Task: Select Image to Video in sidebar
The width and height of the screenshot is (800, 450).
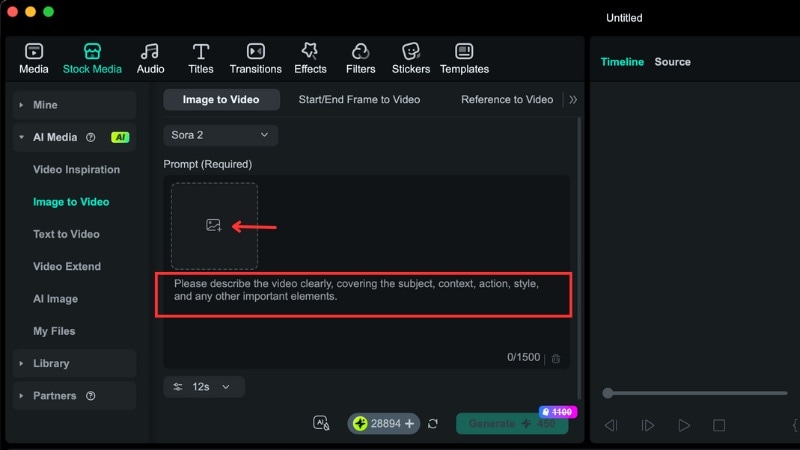Action: click(x=71, y=202)
